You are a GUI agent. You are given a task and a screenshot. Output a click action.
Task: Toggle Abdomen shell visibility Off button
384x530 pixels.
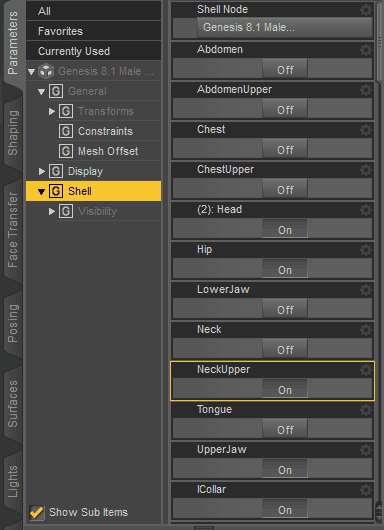(285, 69)
